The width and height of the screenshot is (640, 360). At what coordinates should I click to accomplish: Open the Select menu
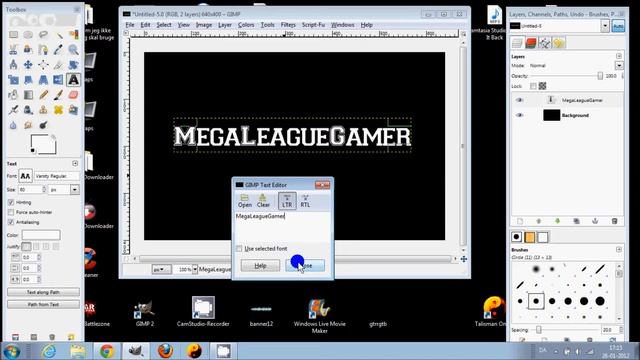(x=164, y=25)
